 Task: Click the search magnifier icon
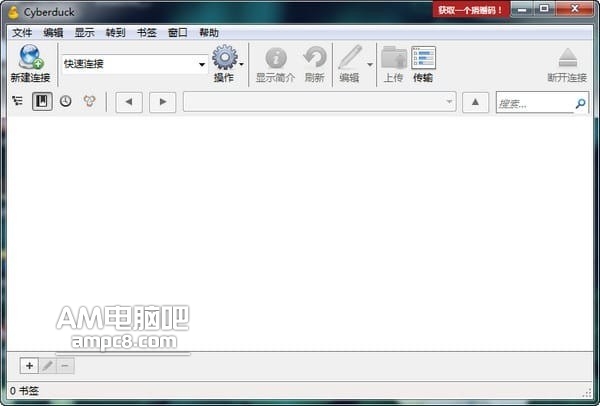580,103
